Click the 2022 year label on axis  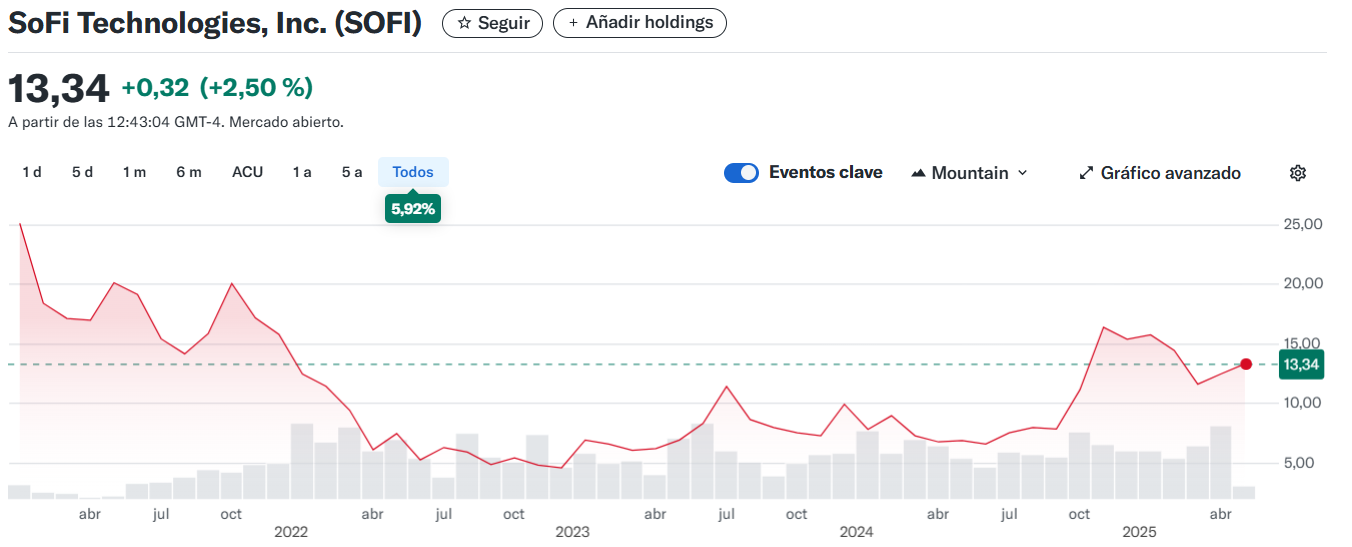click(x=291, y=532)
